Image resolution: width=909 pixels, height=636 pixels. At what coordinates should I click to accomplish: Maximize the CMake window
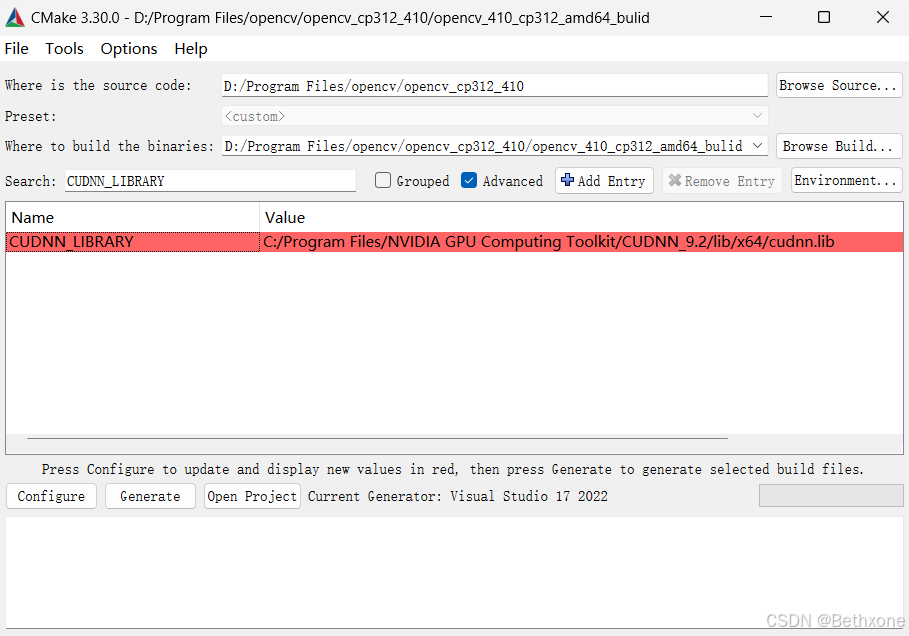pyautogui.click(x=824, y=17)
